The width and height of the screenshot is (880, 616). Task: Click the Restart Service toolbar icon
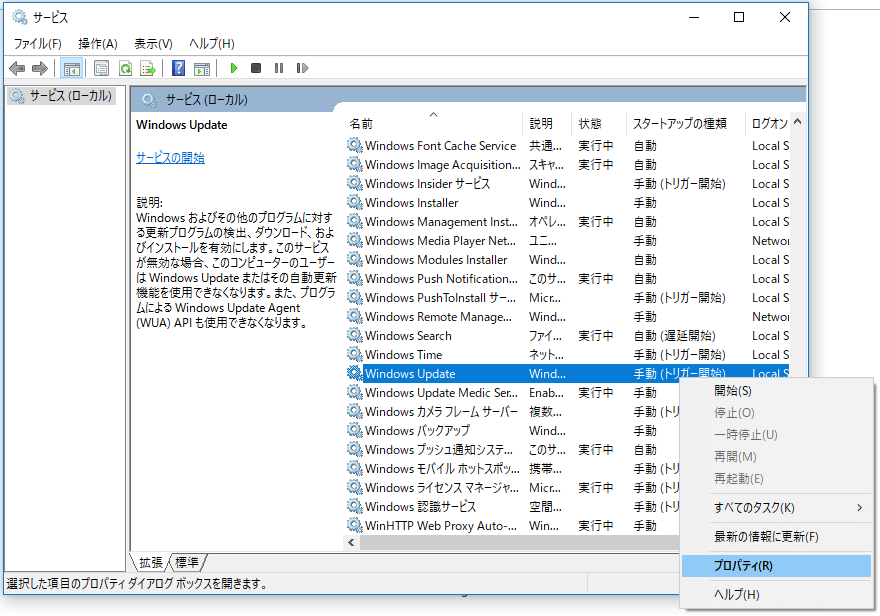click(x=301, y=68)
